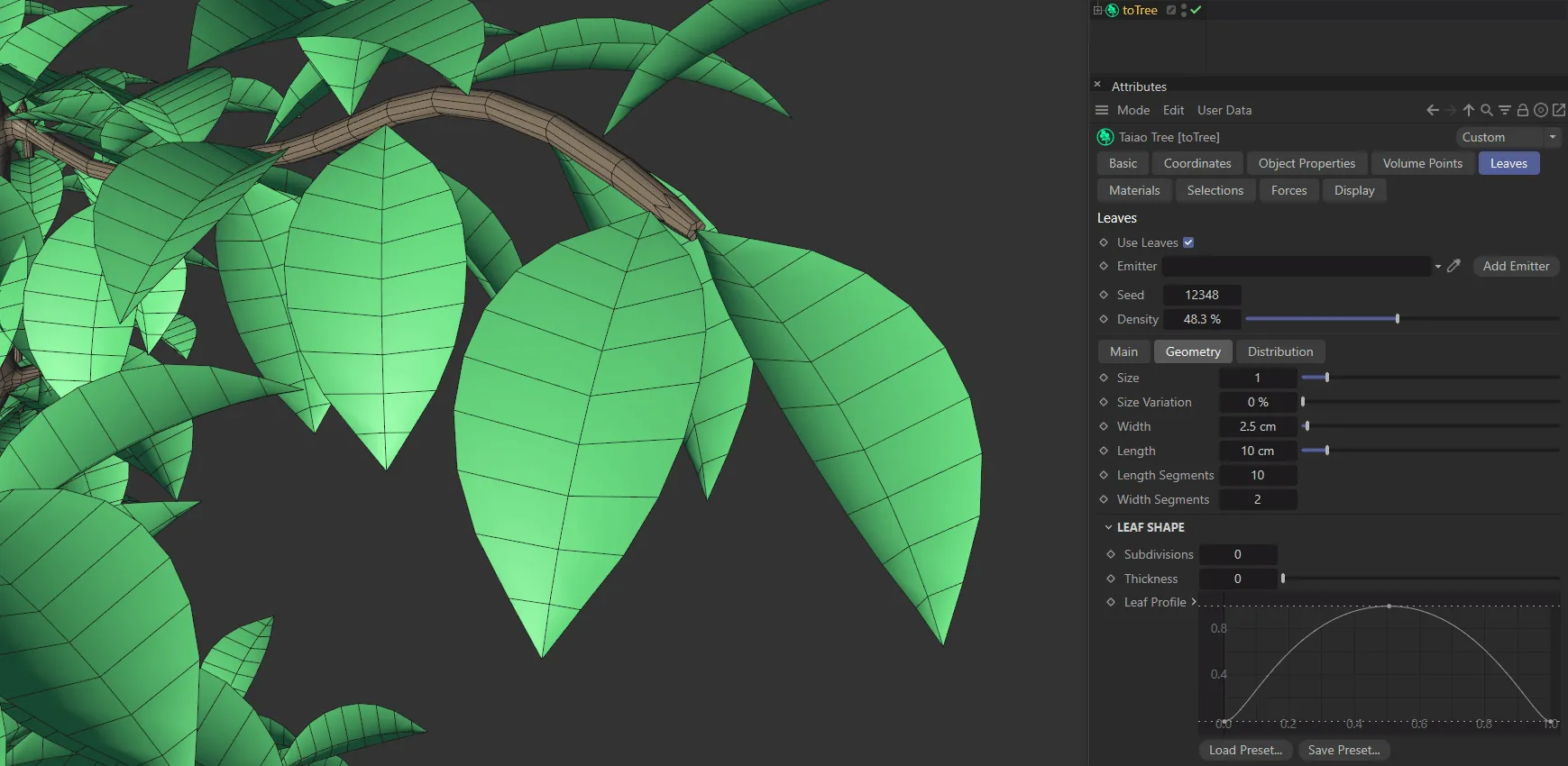The height and width of the screenshot is (766, 1568).
Task: Collapse the LEAF SHAPE section
Action: click(1108, 527)
